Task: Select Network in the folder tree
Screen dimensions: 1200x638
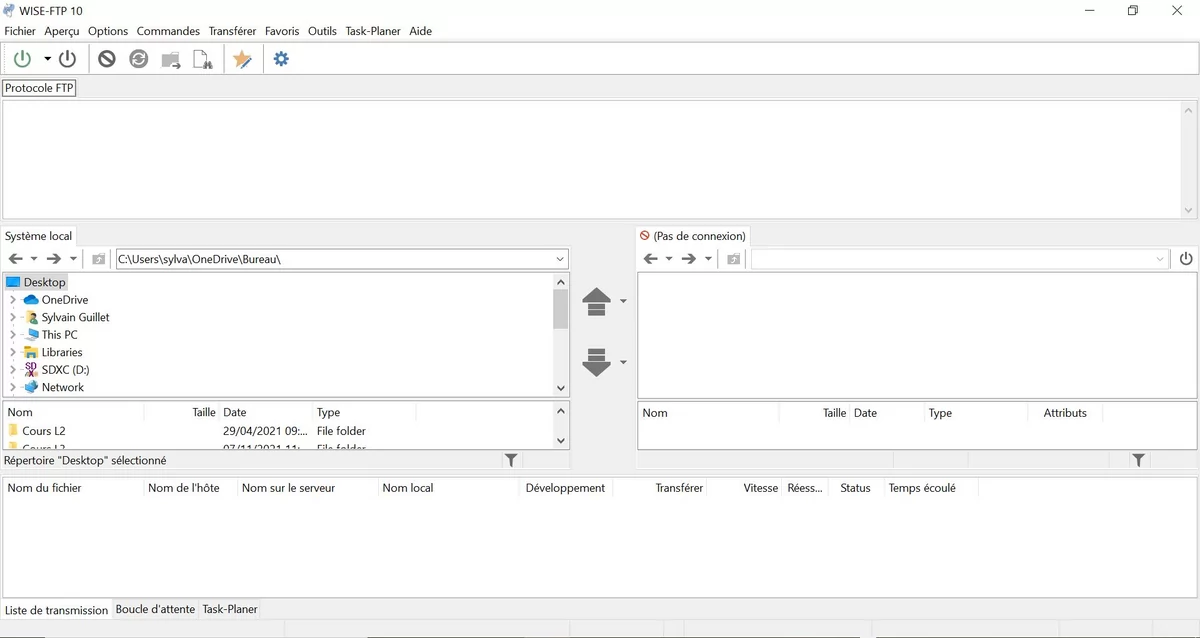Action: pos(63,387)
